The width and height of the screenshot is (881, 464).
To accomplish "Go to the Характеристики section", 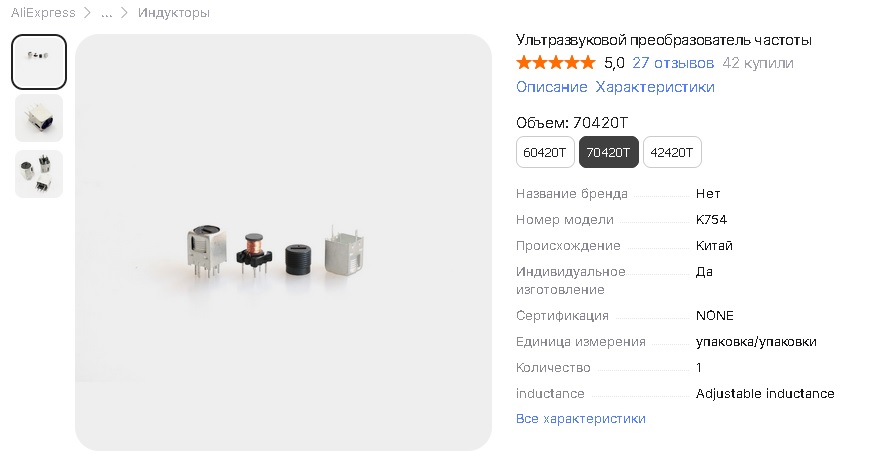I will (655, 87).
